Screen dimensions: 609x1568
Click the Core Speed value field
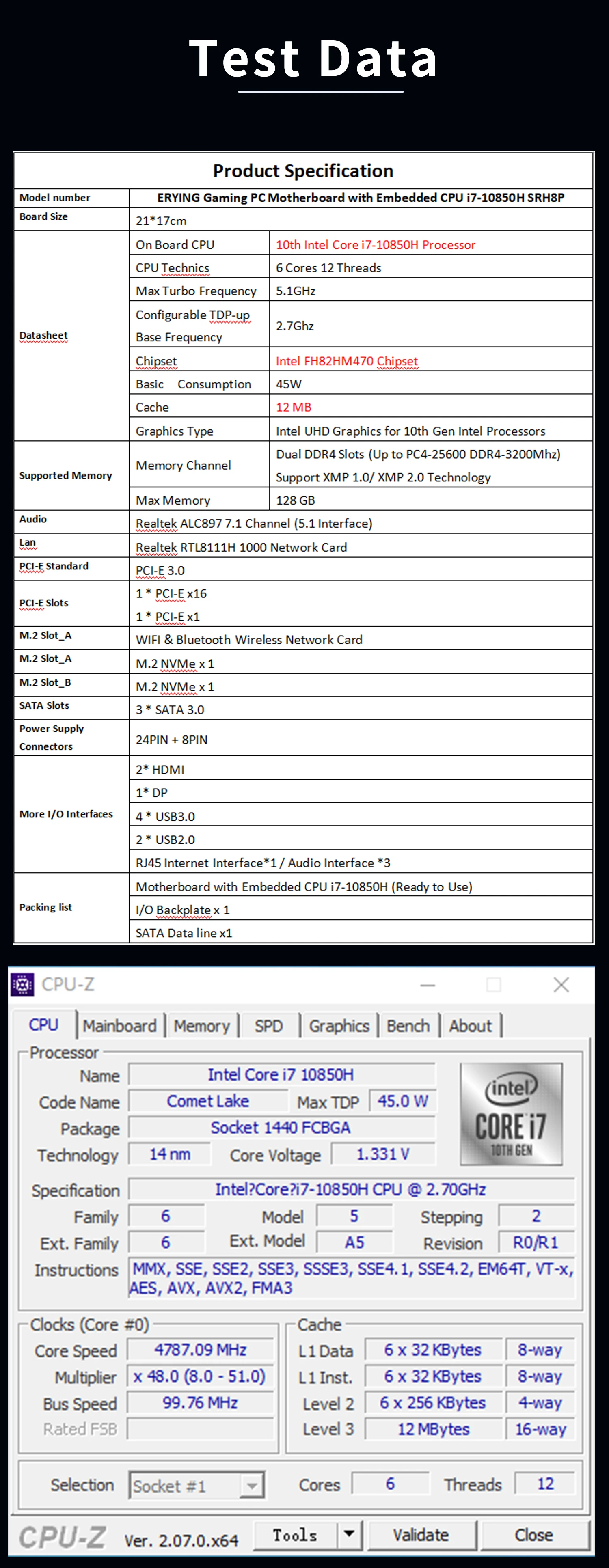tap(201, 1350)
